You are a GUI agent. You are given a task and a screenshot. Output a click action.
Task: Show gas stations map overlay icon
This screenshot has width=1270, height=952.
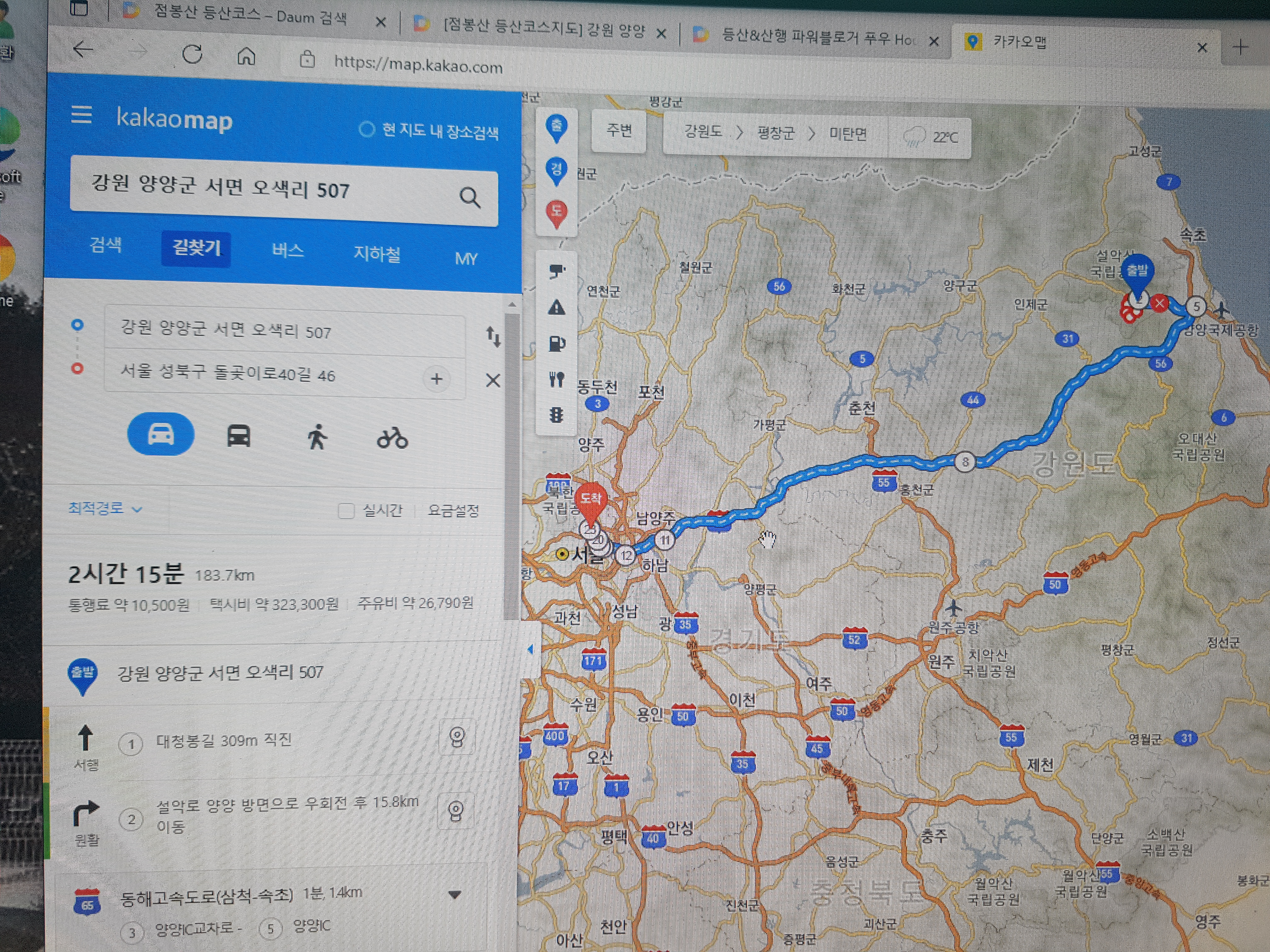tap(556, 343)
